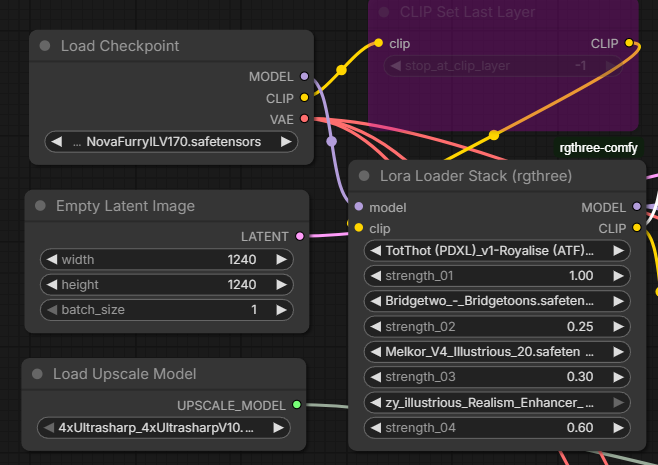This screenshot has width=658, height=465.
Task: Click the CLIP output socket on Load Checkpoint
Action: click(x=304, y=98)
